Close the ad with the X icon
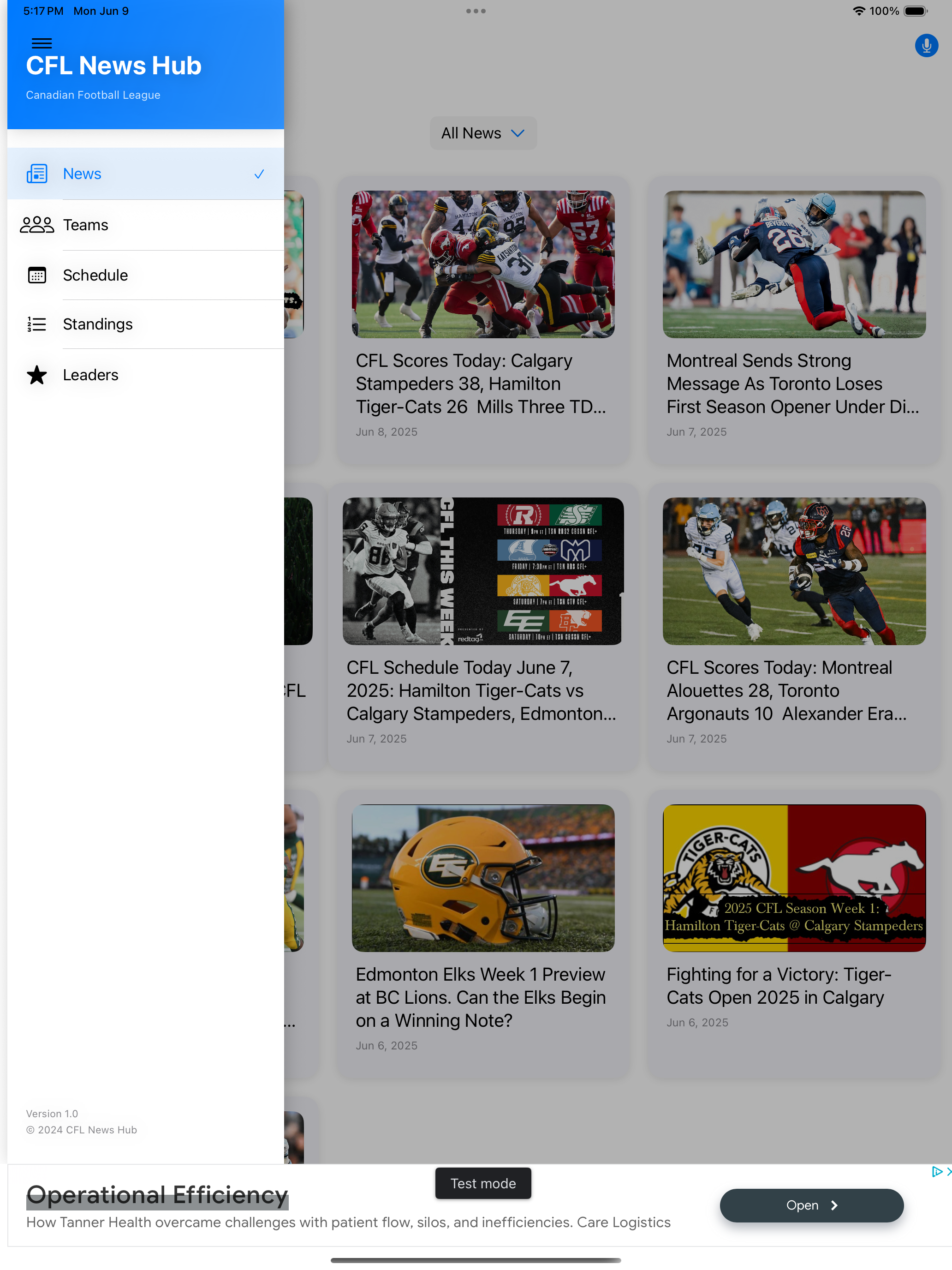 pos(949,1172)
